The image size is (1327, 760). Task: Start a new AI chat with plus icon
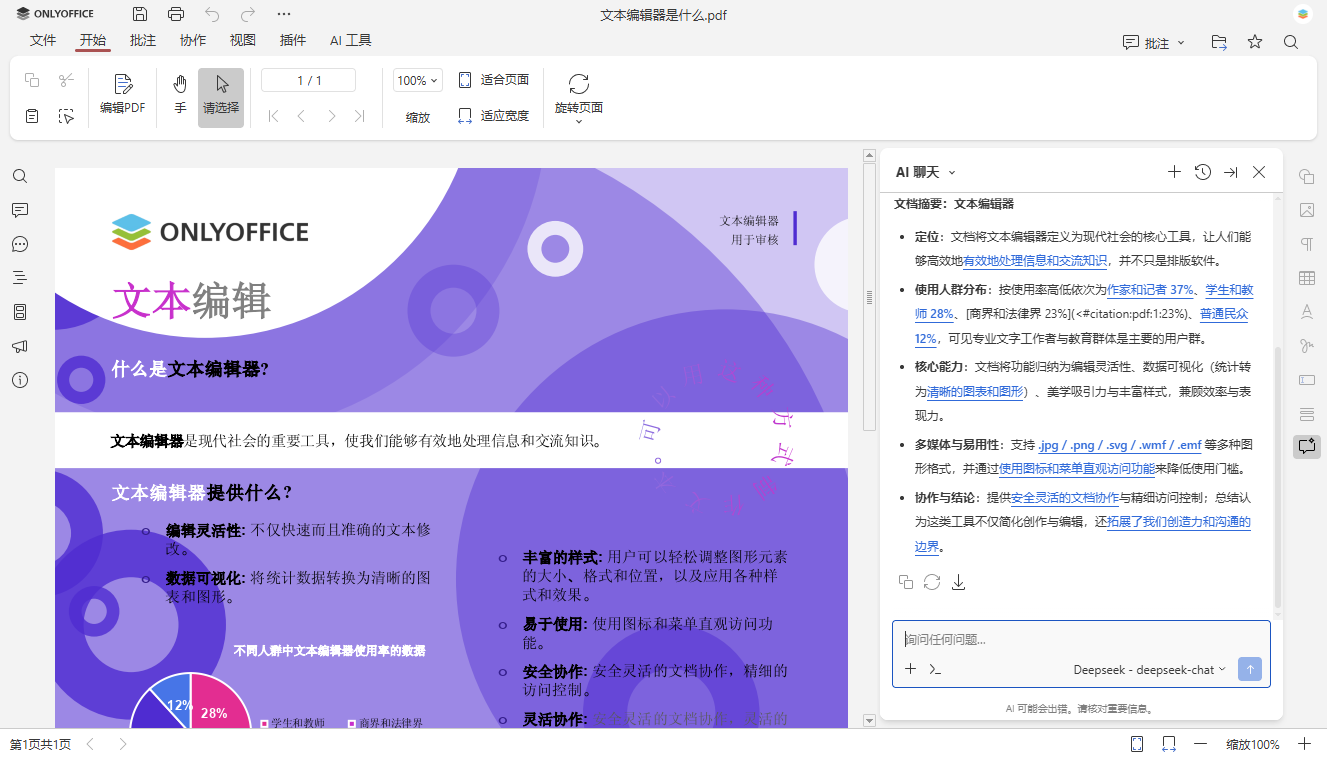coord(1174,172)
